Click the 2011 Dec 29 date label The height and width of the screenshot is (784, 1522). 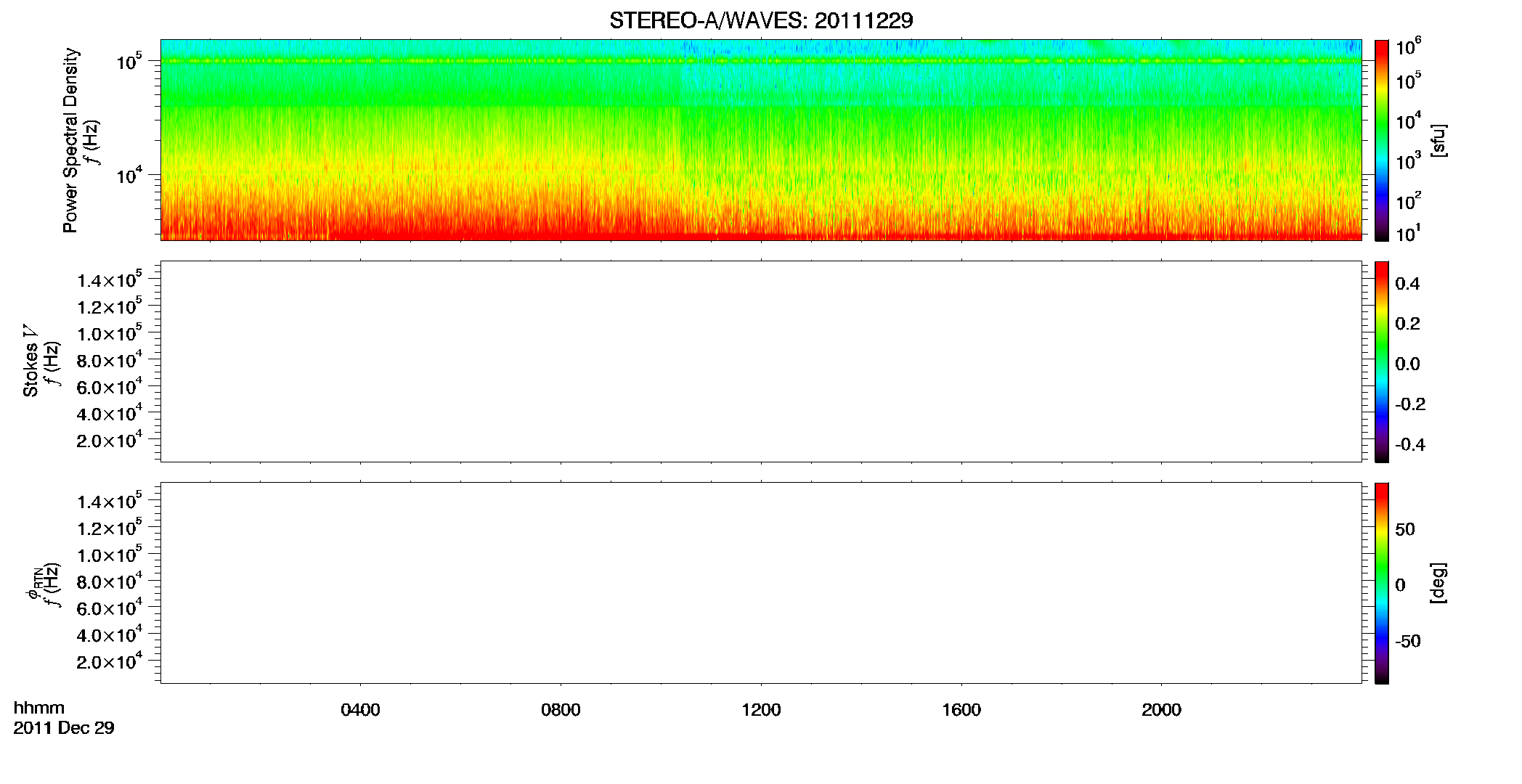coord(64,728)
